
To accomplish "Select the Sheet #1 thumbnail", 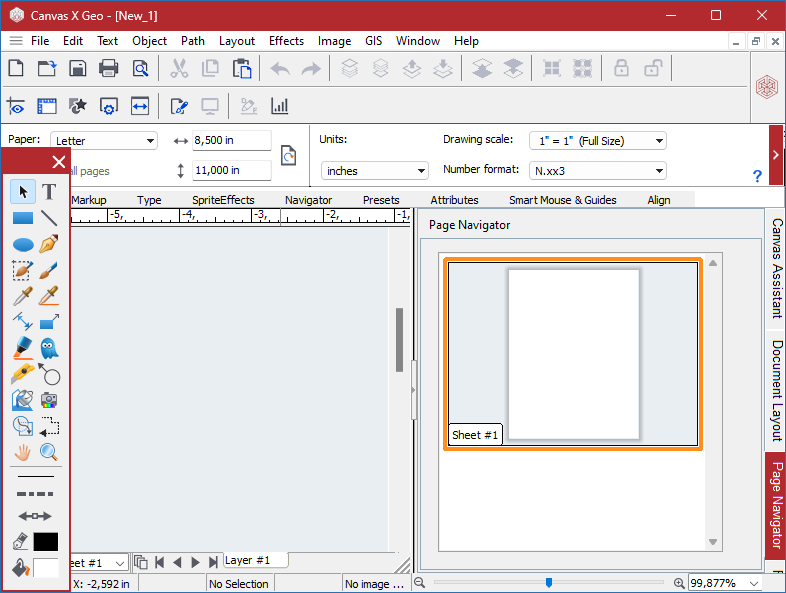I will click(x=572, y=354).
